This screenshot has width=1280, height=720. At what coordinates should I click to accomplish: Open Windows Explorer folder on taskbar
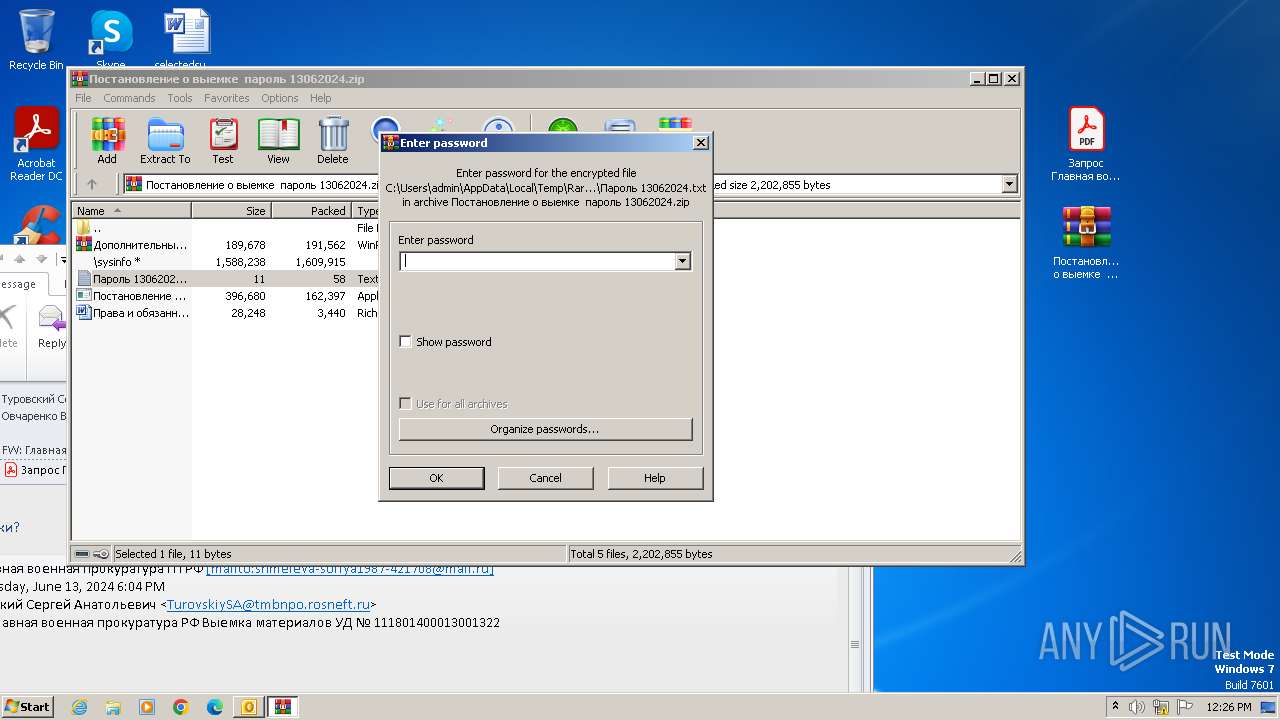(113, 707)
